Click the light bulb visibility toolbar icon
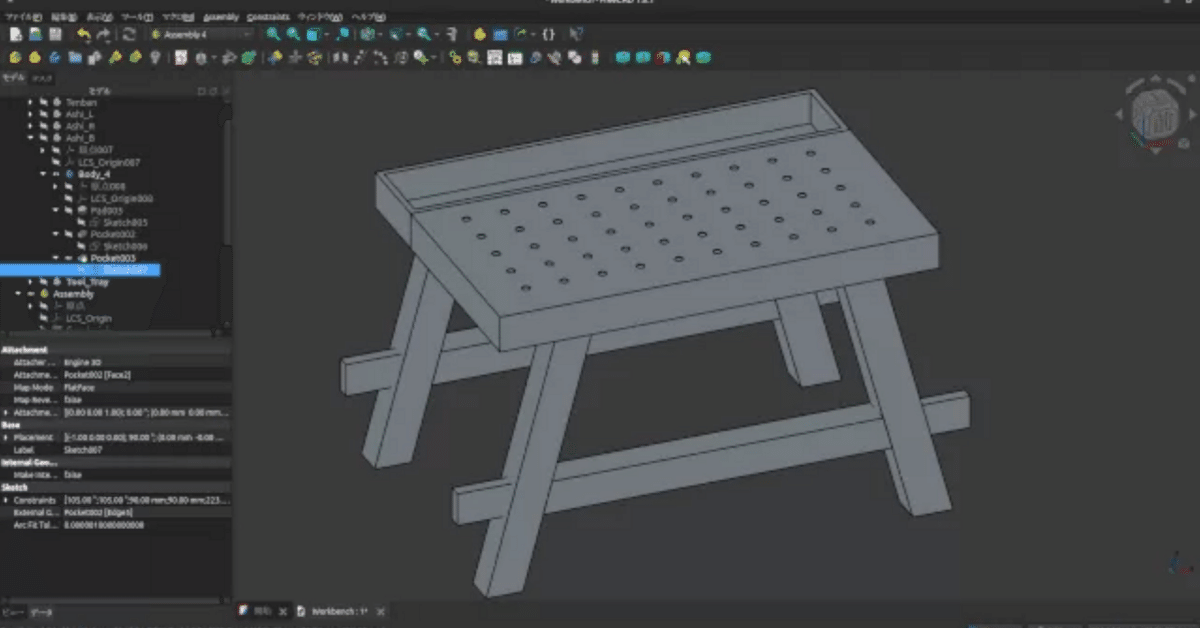 155,58
